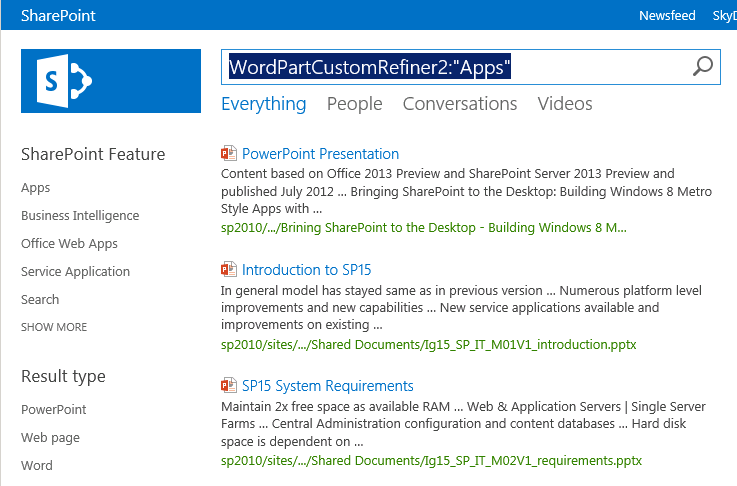737x486 pixels.
Task: Click the Result type refiner heading
Action: point(63,376)
